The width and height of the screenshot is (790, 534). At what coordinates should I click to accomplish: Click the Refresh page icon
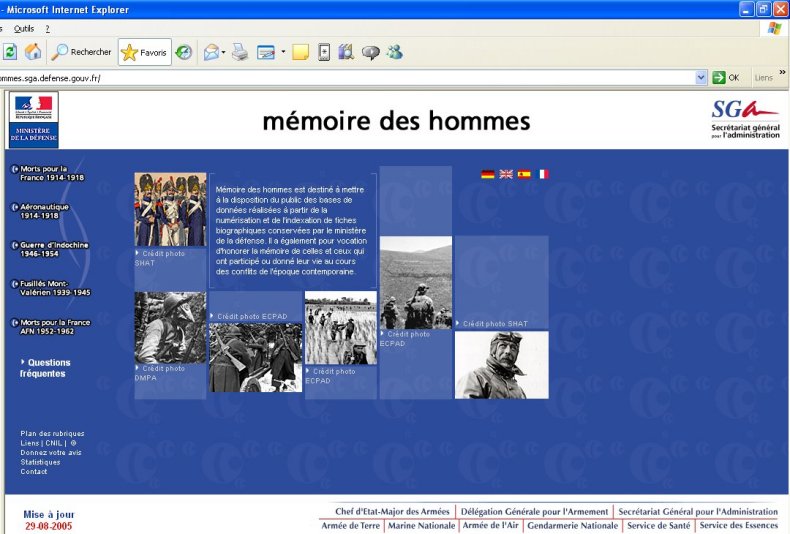(10, 52)
